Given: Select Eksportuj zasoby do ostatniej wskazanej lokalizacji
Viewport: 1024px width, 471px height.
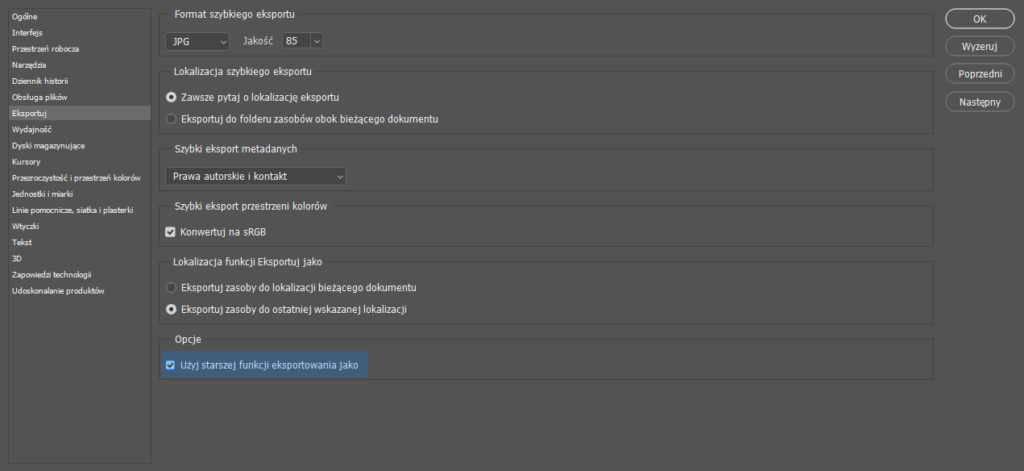Looking at the screenshot, I should [x=171, y=310].
